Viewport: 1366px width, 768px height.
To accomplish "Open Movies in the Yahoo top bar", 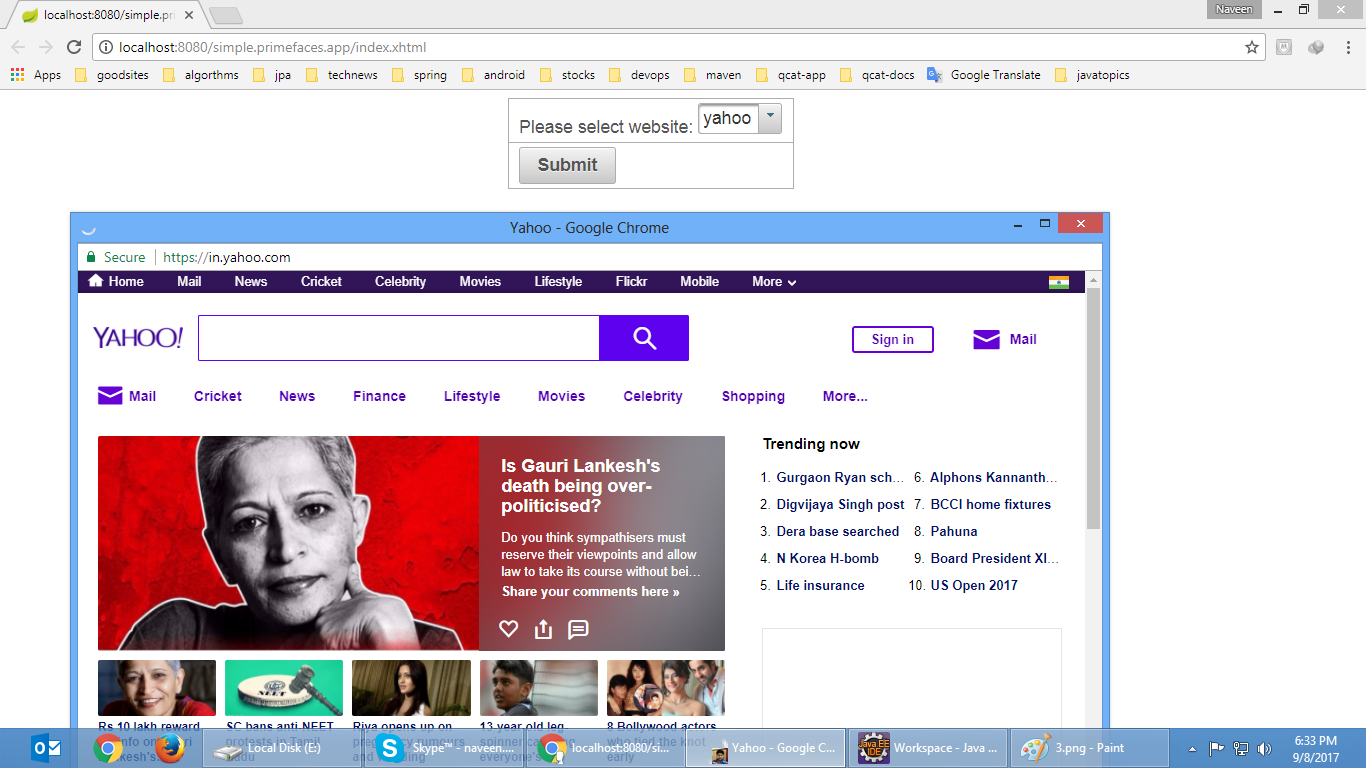I will point(480,281).
